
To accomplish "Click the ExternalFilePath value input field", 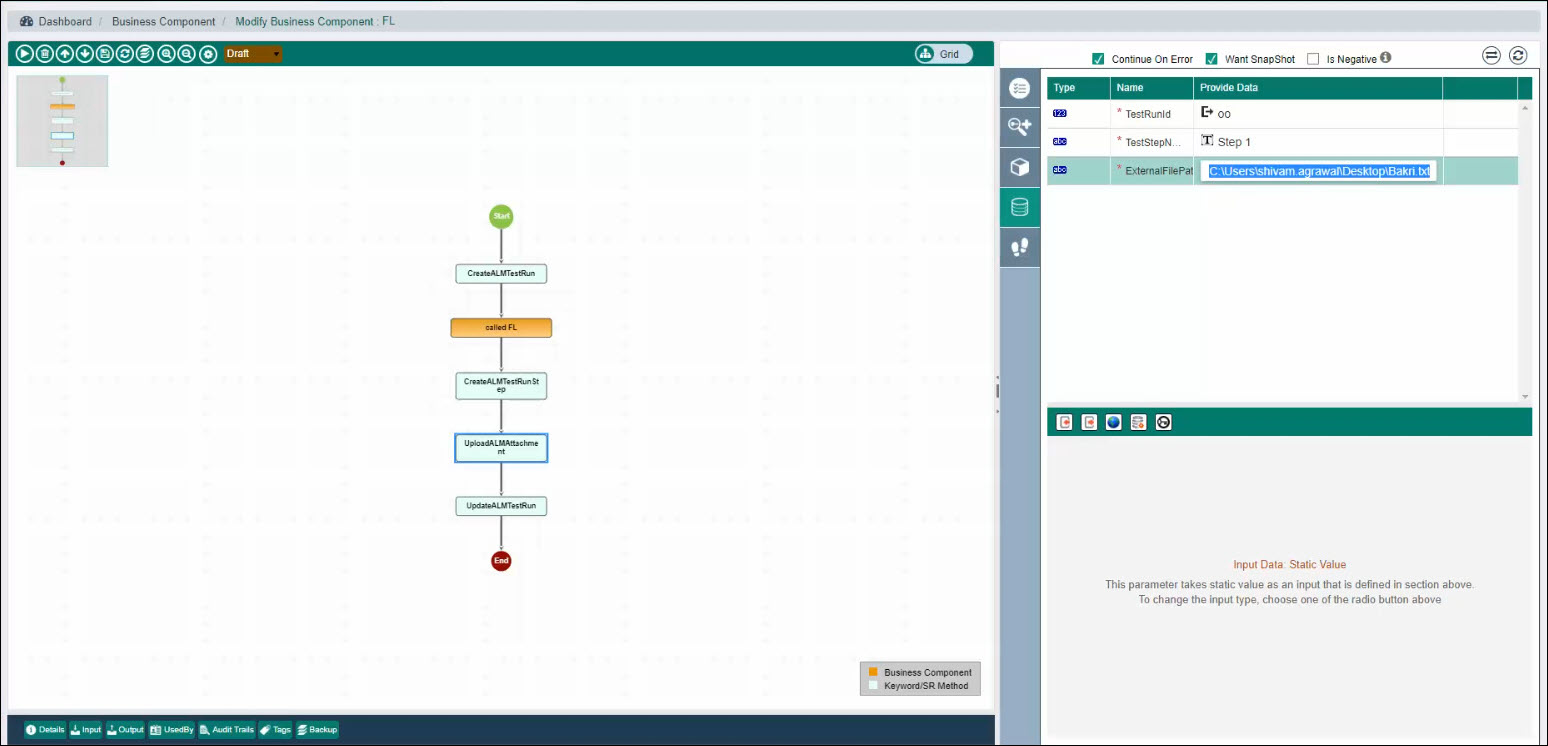I will coord(1318,172).
